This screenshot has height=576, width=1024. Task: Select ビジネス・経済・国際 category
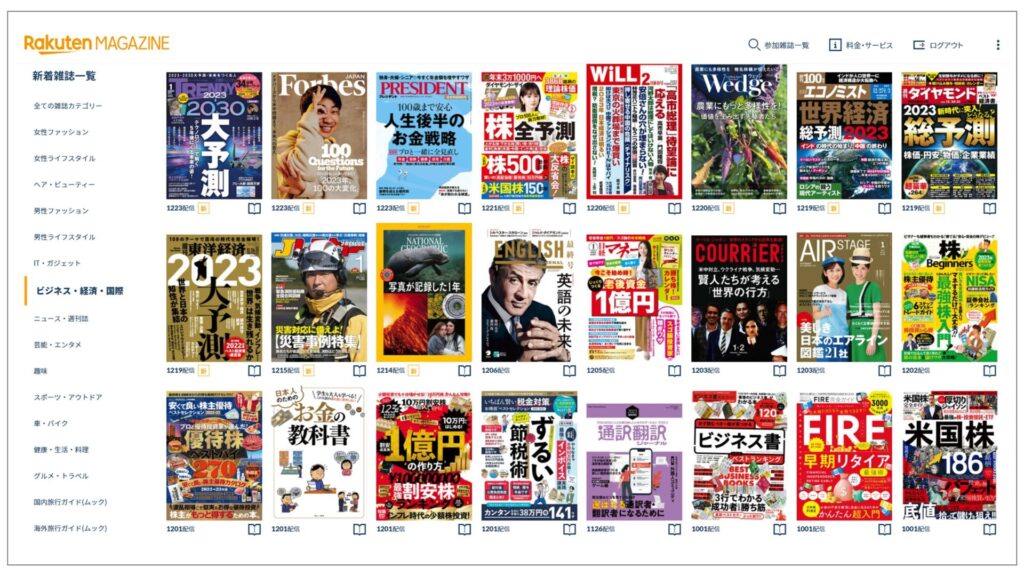click(79, 291)
